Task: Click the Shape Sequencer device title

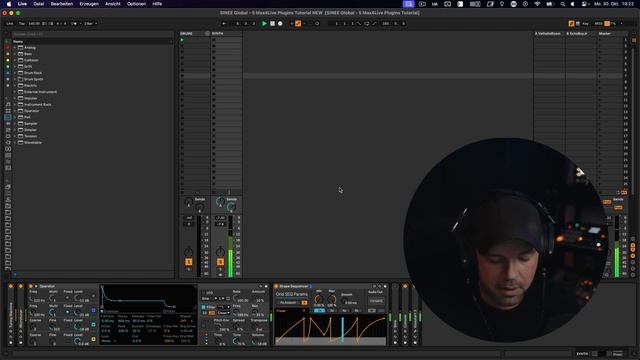Action: pos(293,287)
